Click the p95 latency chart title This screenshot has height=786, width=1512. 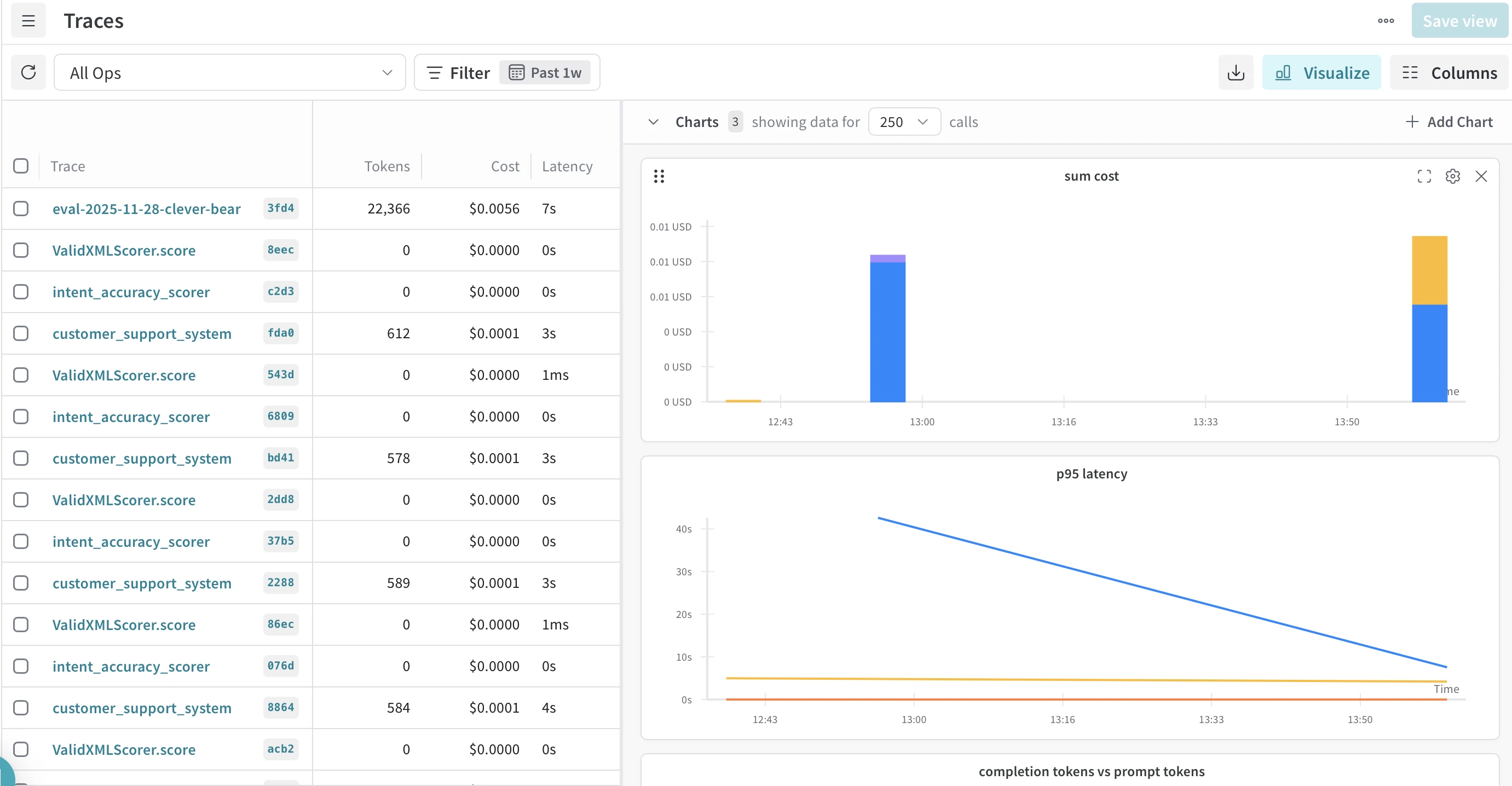[x=1091, y=473]
